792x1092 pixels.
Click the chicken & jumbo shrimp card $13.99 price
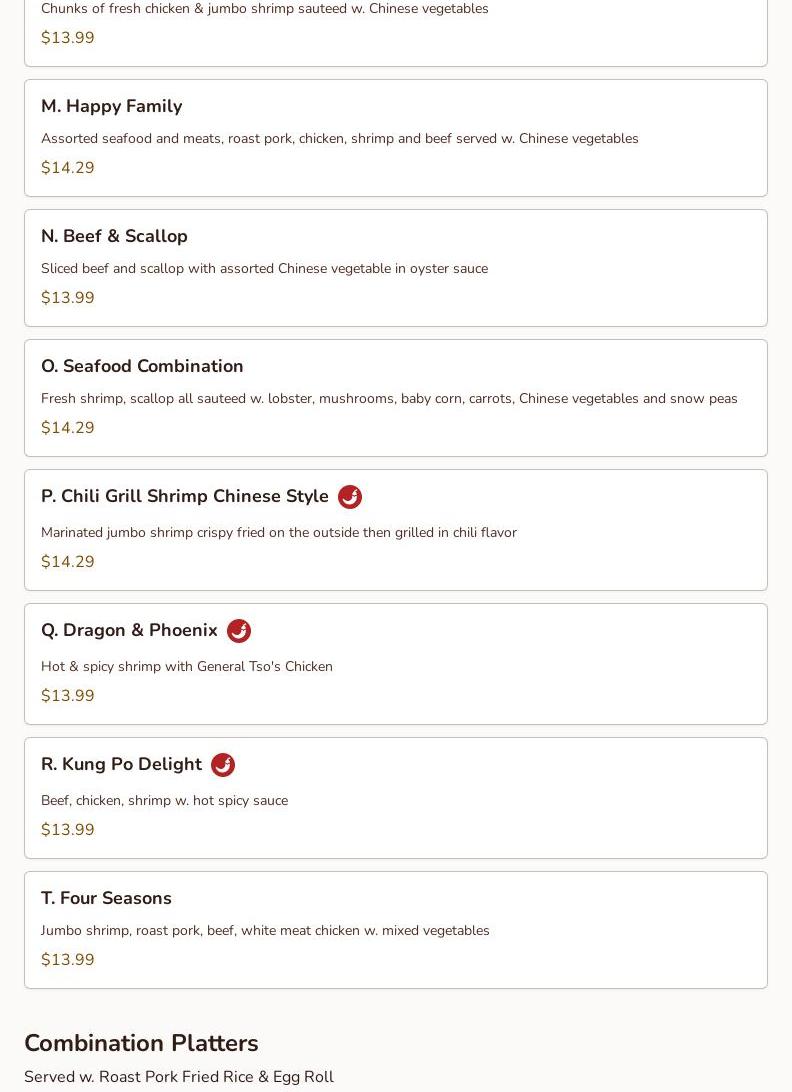click(x=68, y=38)
